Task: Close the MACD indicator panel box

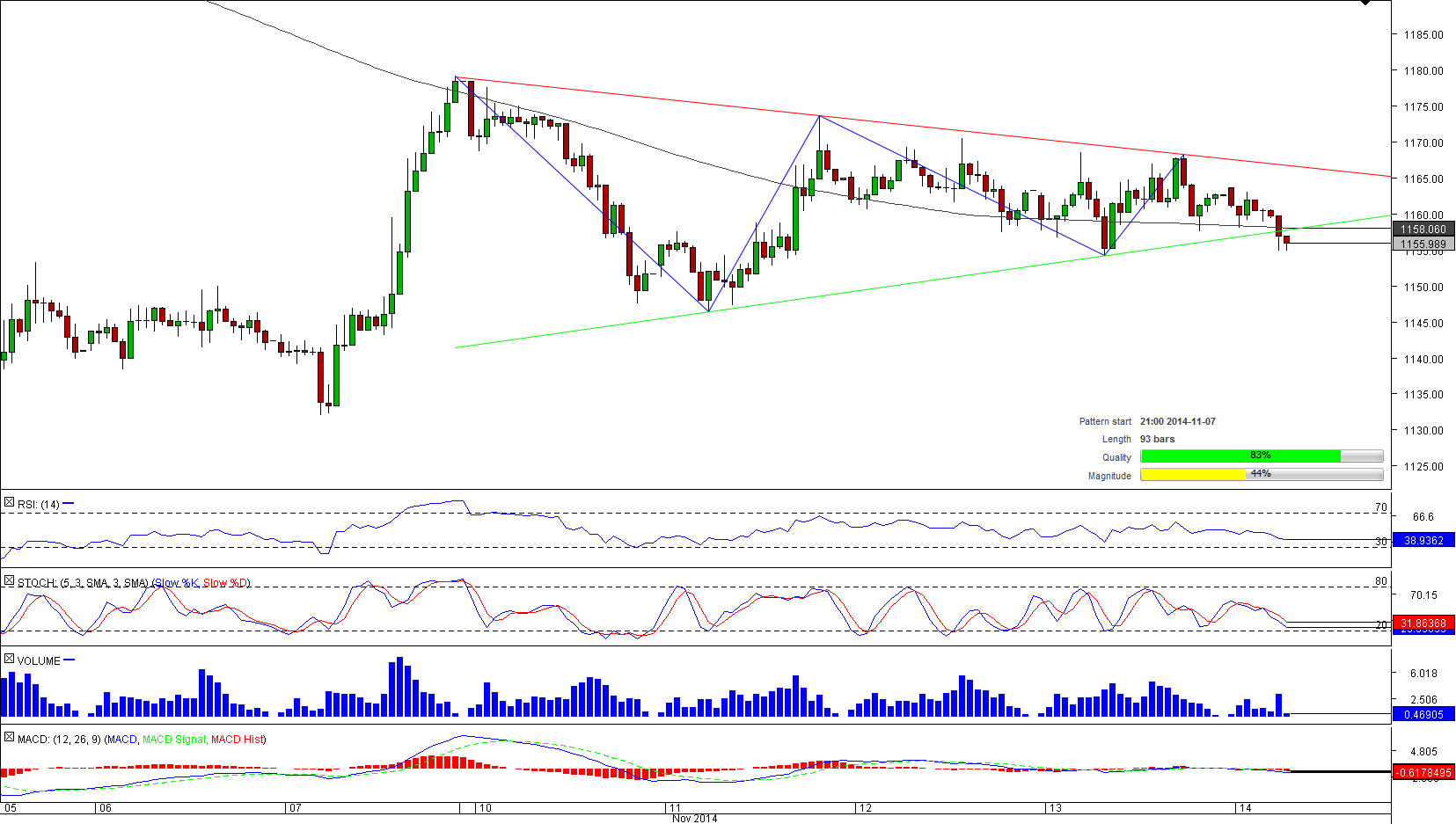Action: pos(9,738)
